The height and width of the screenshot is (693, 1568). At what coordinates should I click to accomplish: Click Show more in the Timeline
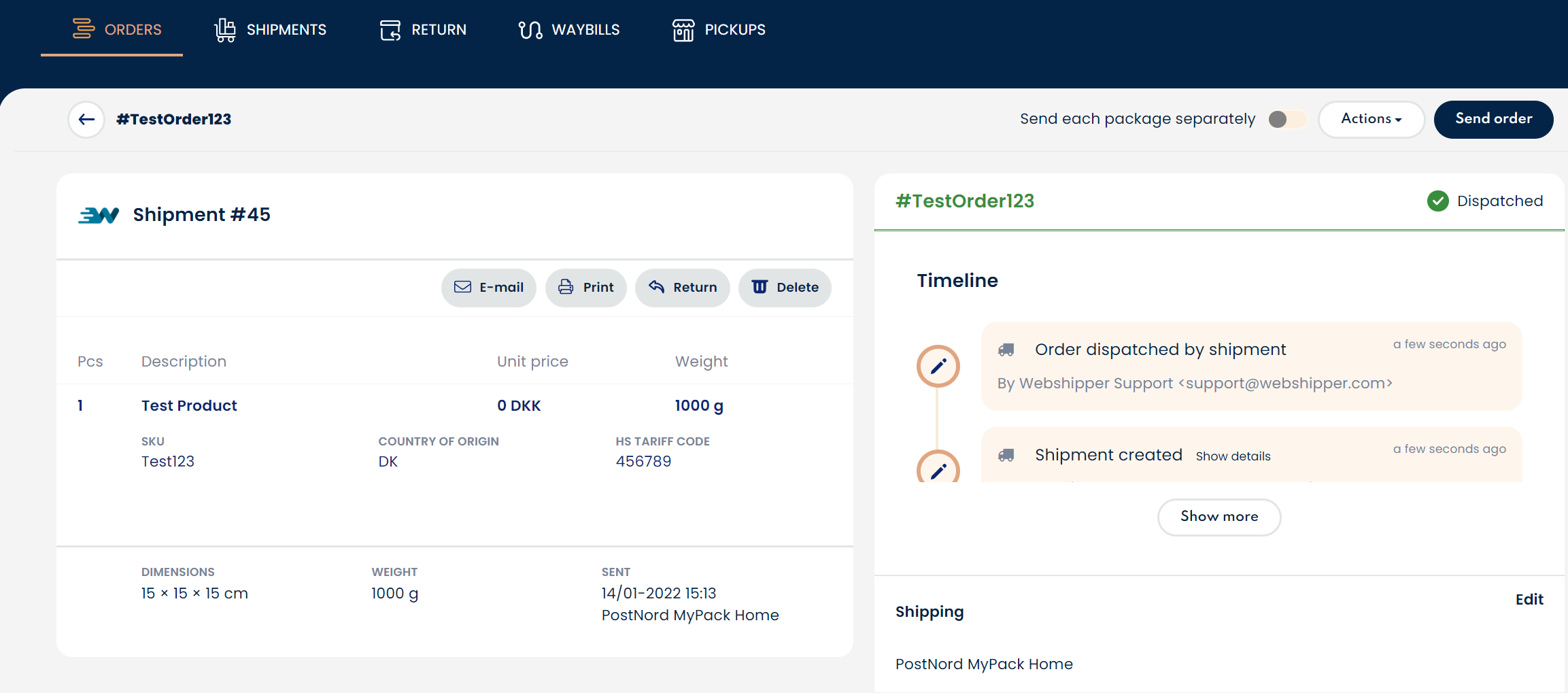pos(1219,517)
